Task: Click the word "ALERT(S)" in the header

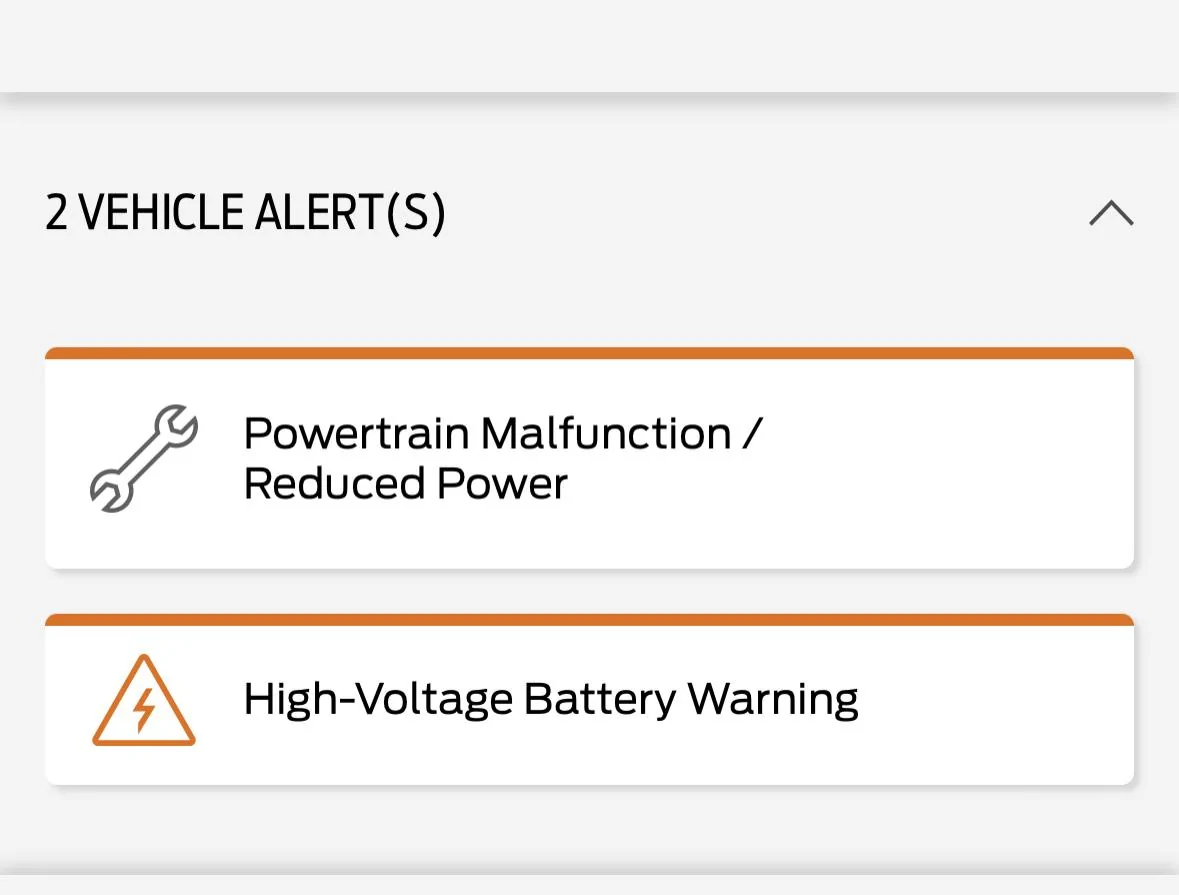Action: click(350, 213)
